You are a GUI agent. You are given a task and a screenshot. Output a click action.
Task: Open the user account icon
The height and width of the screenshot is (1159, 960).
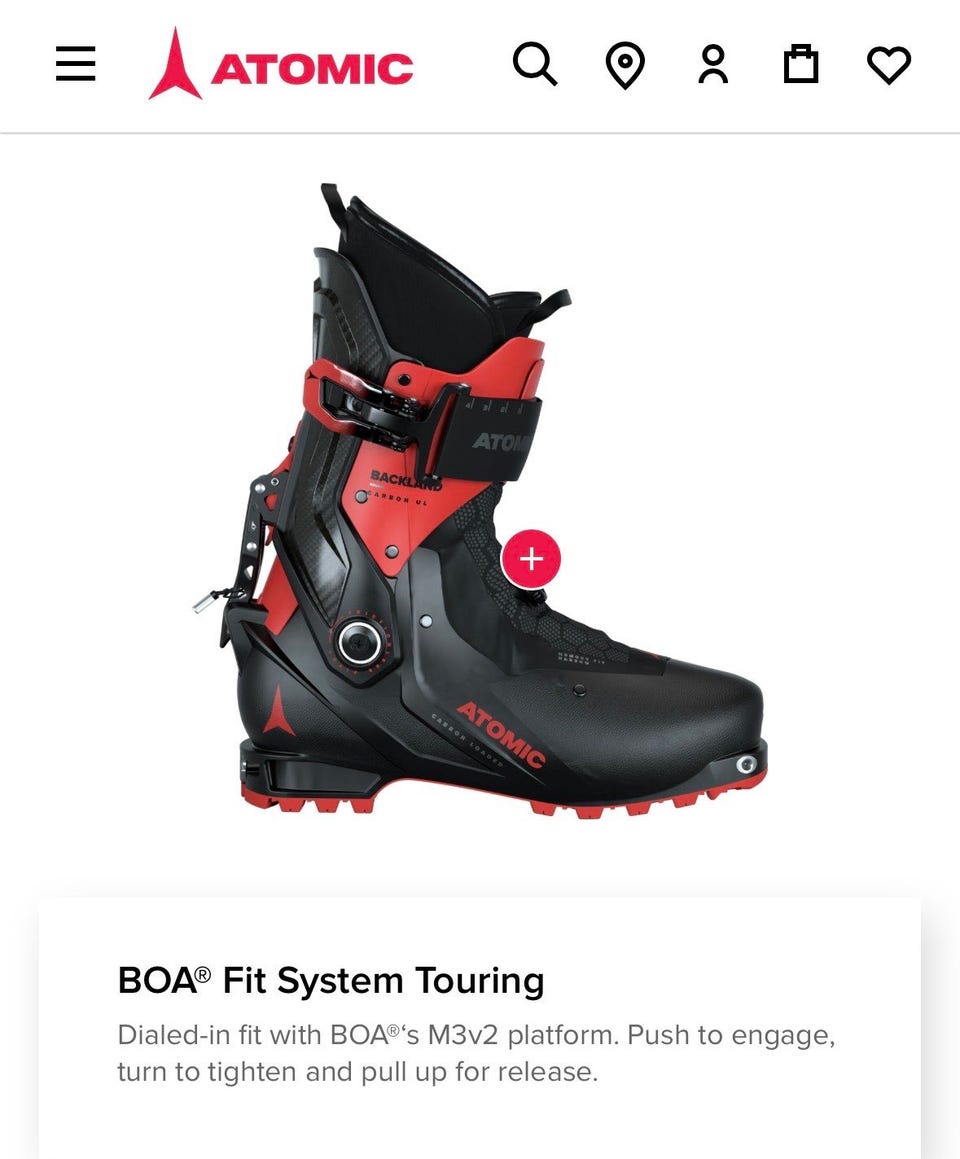(713, 64)
